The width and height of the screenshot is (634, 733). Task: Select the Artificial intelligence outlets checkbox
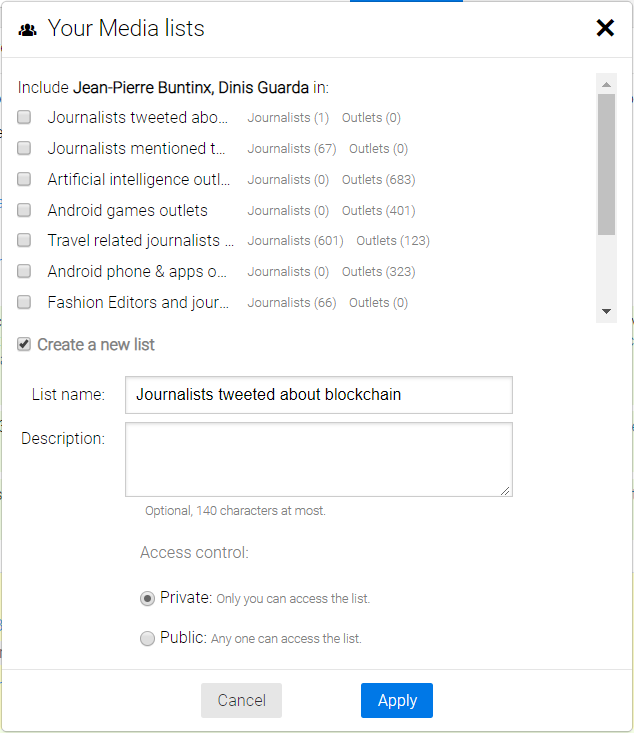pyautogui.click(x=24, y=179)
